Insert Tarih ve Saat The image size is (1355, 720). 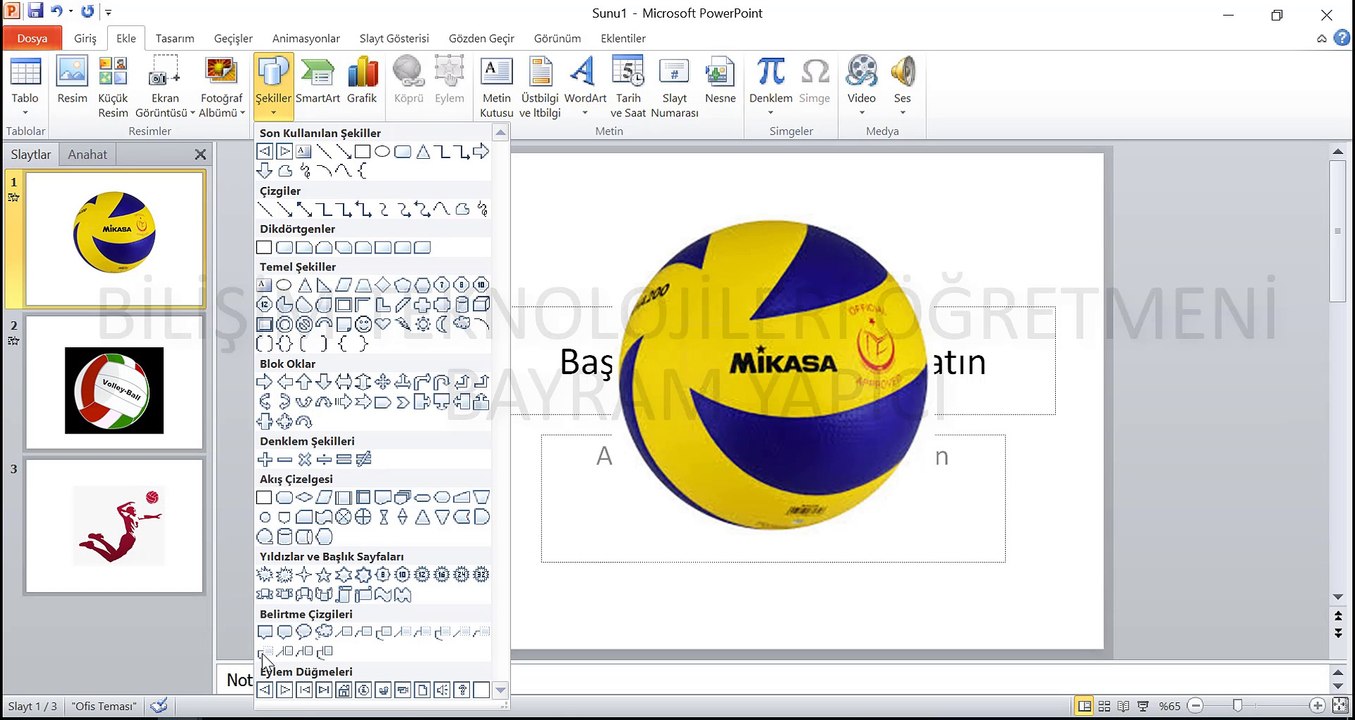click(x=628, y=87)
